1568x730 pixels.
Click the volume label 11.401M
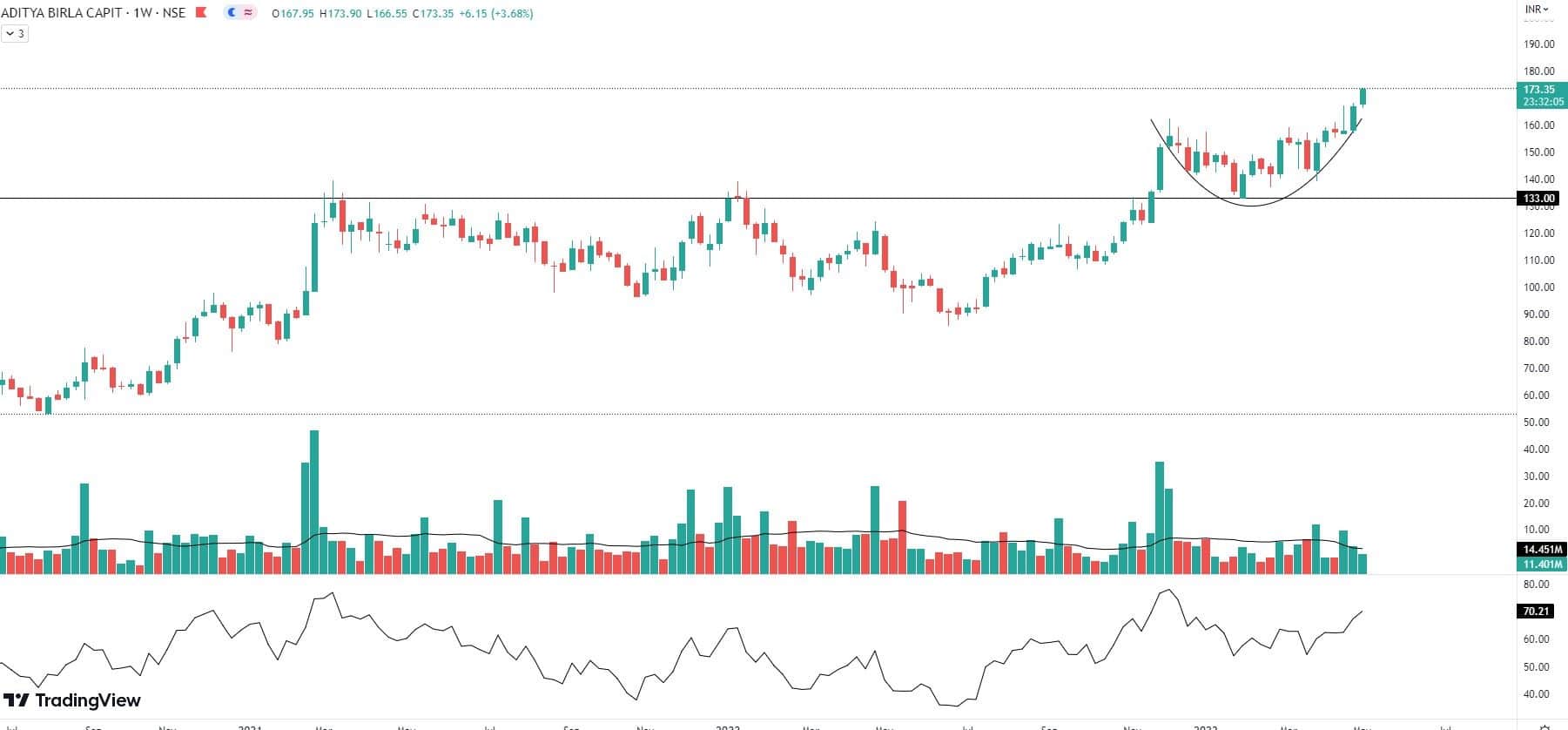point(1539,564)
